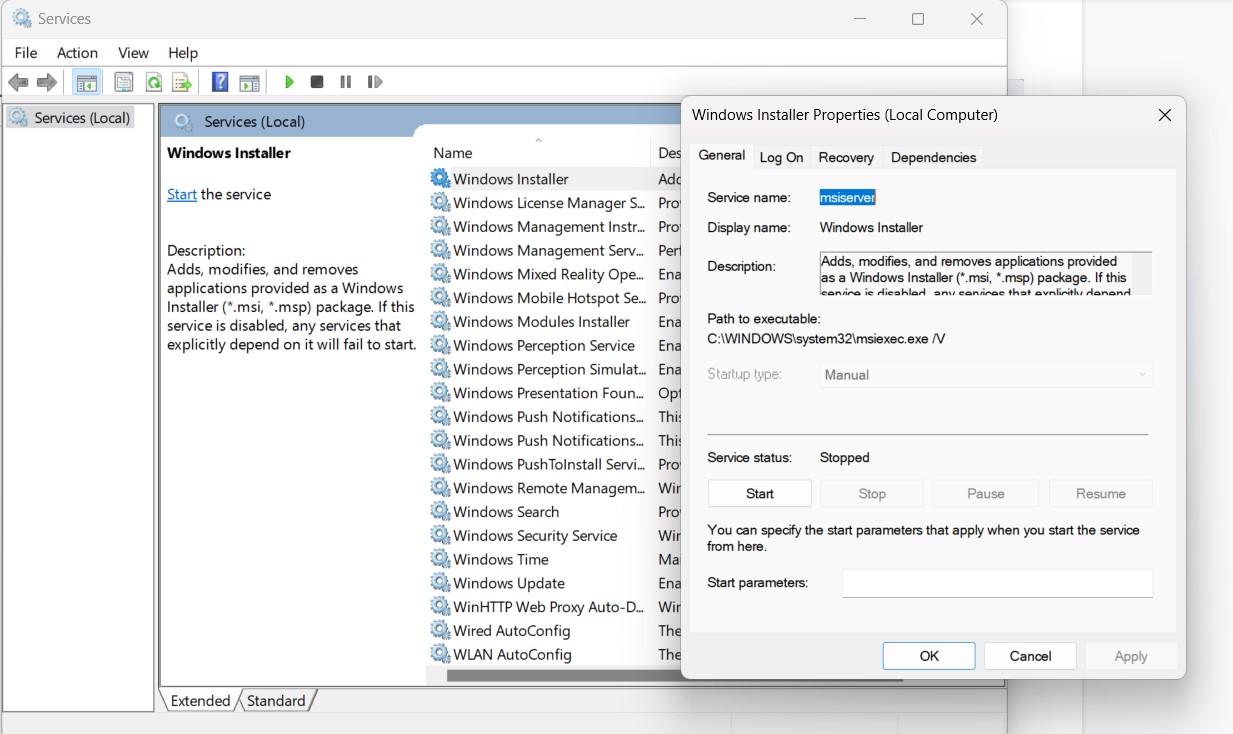Switch to the Standard view tab
This screenshot has width=1233, height=734.
276,700
